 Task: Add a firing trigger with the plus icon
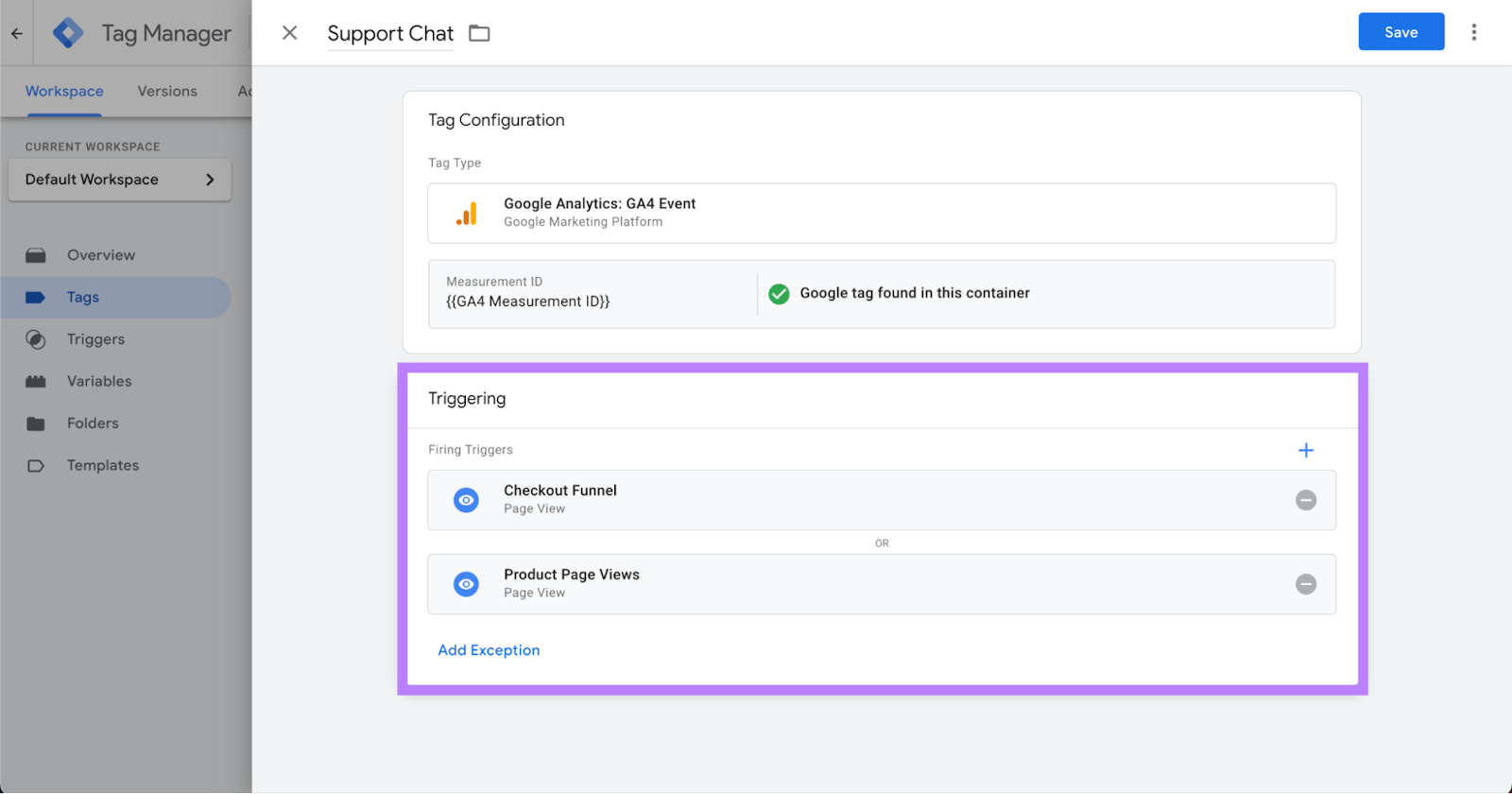(x=1306, y=451)
